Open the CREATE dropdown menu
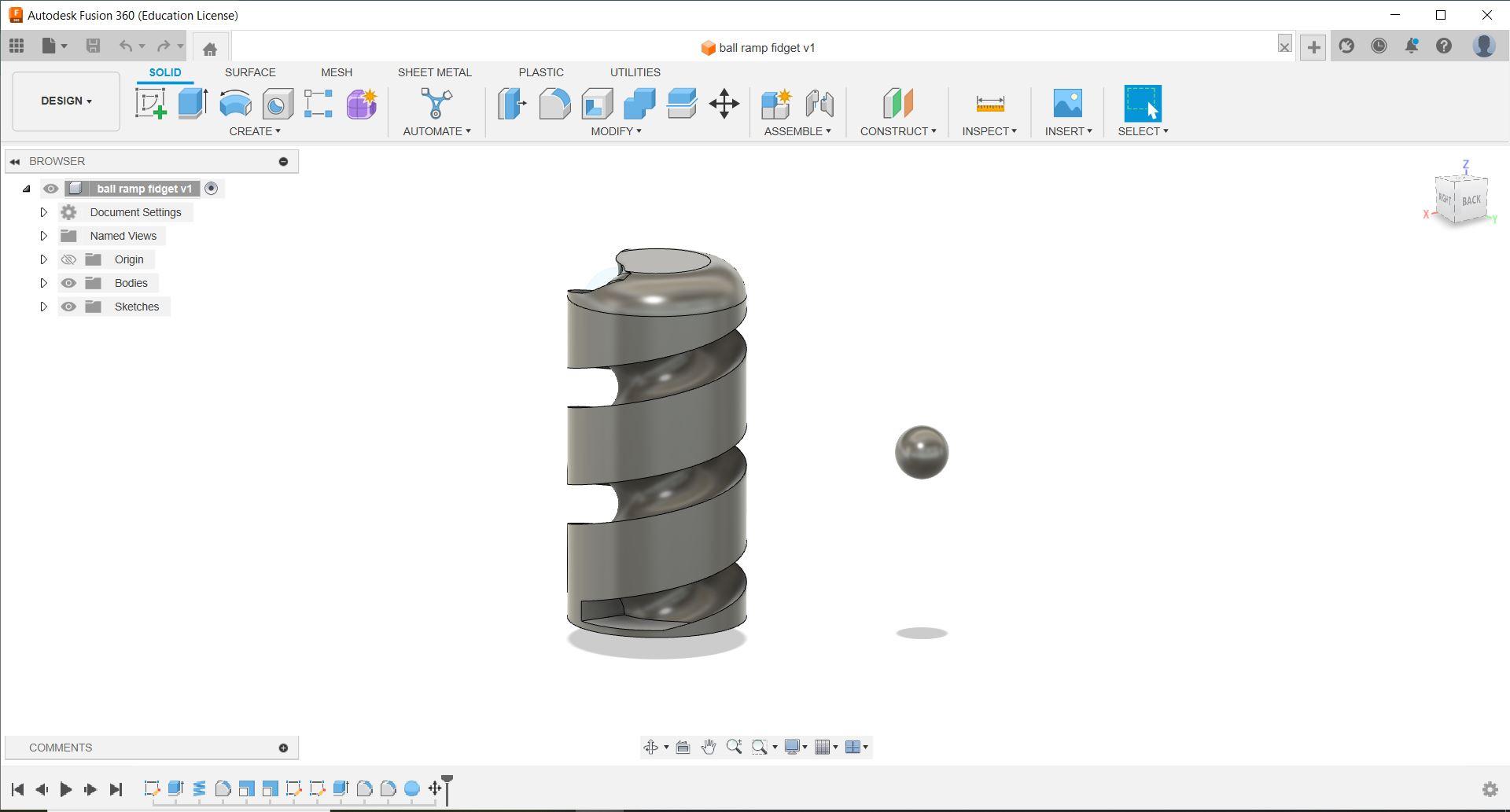 (x=255, y=131)
